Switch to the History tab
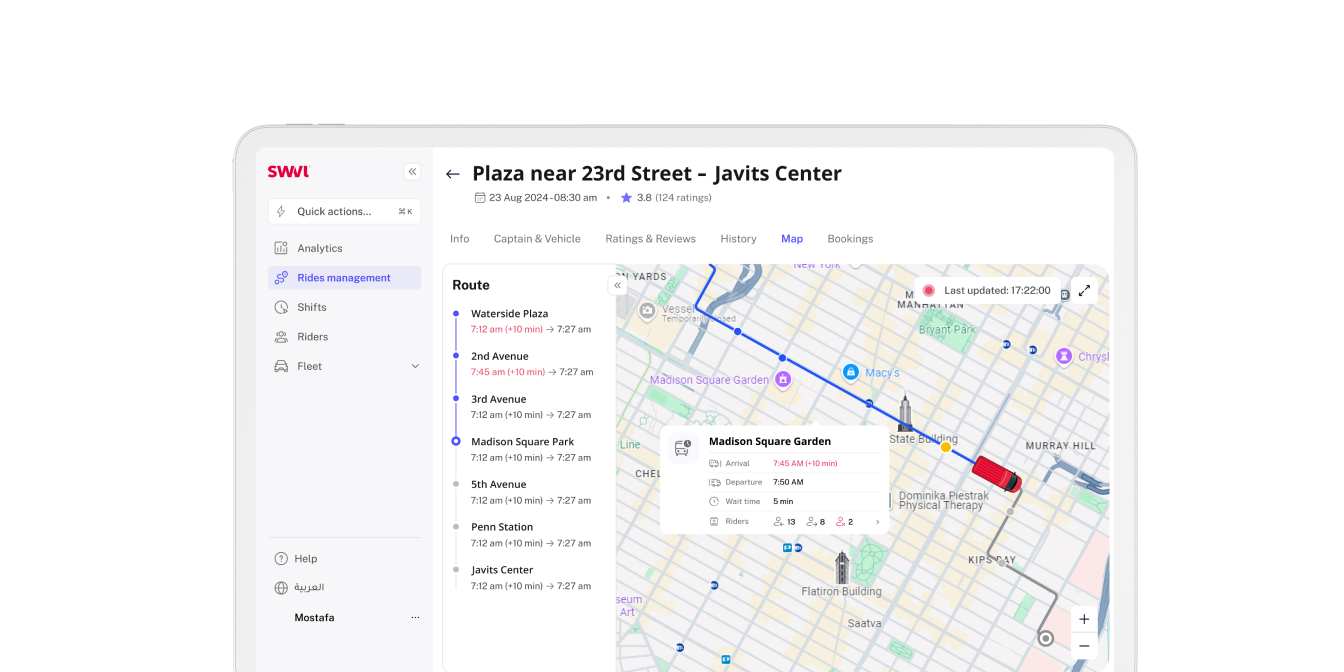Viewport: 1344px width, 672px height. click(738, 239)
